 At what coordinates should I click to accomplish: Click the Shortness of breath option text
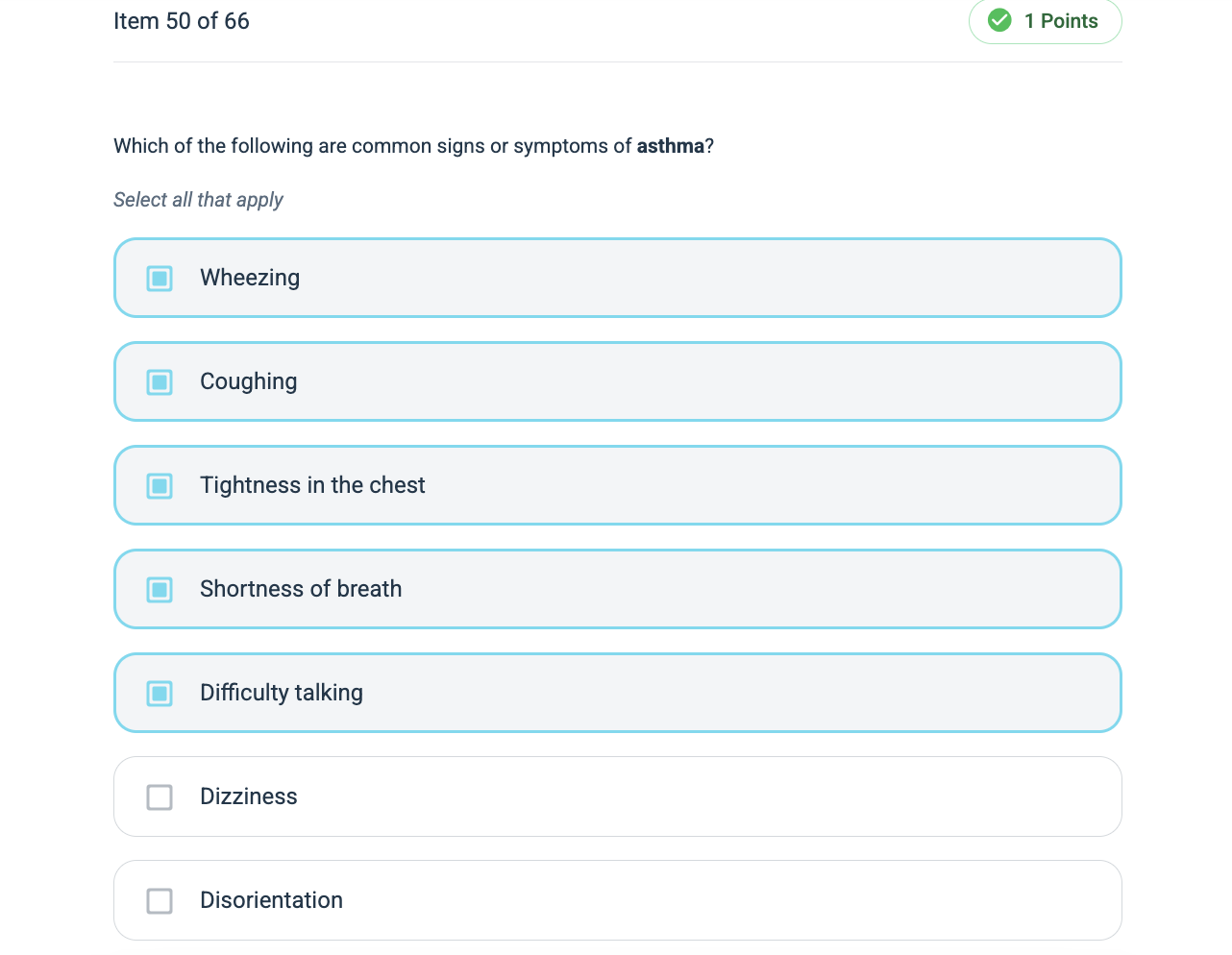click(x=301, y=589)
